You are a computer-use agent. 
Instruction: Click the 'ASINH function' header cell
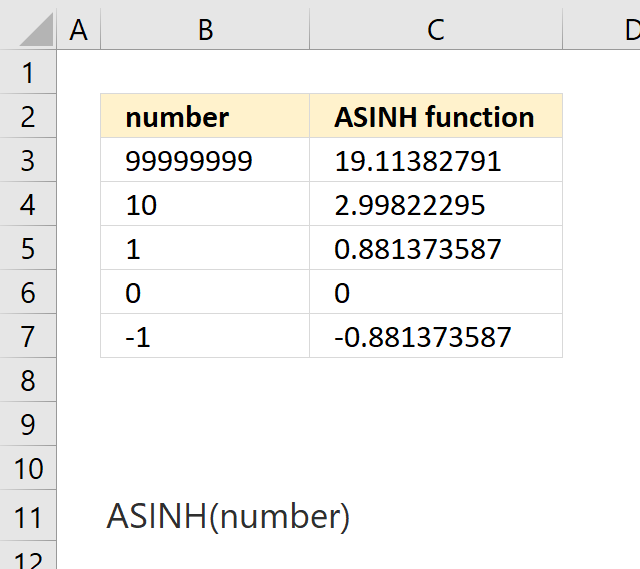point(436,116)
